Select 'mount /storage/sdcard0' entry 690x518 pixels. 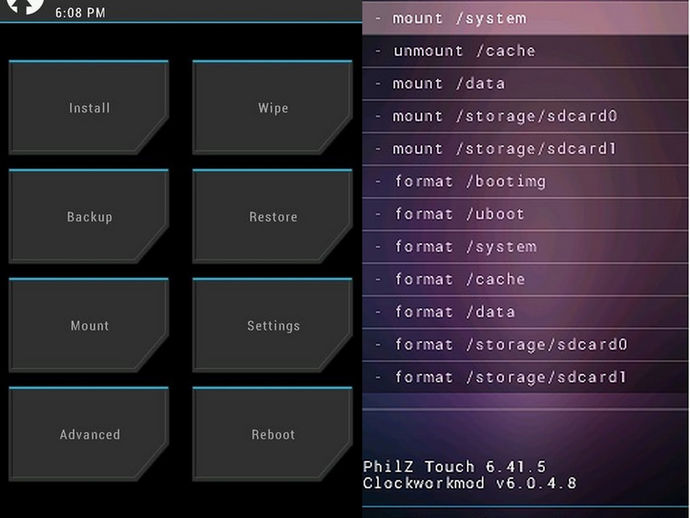point(525,116)
